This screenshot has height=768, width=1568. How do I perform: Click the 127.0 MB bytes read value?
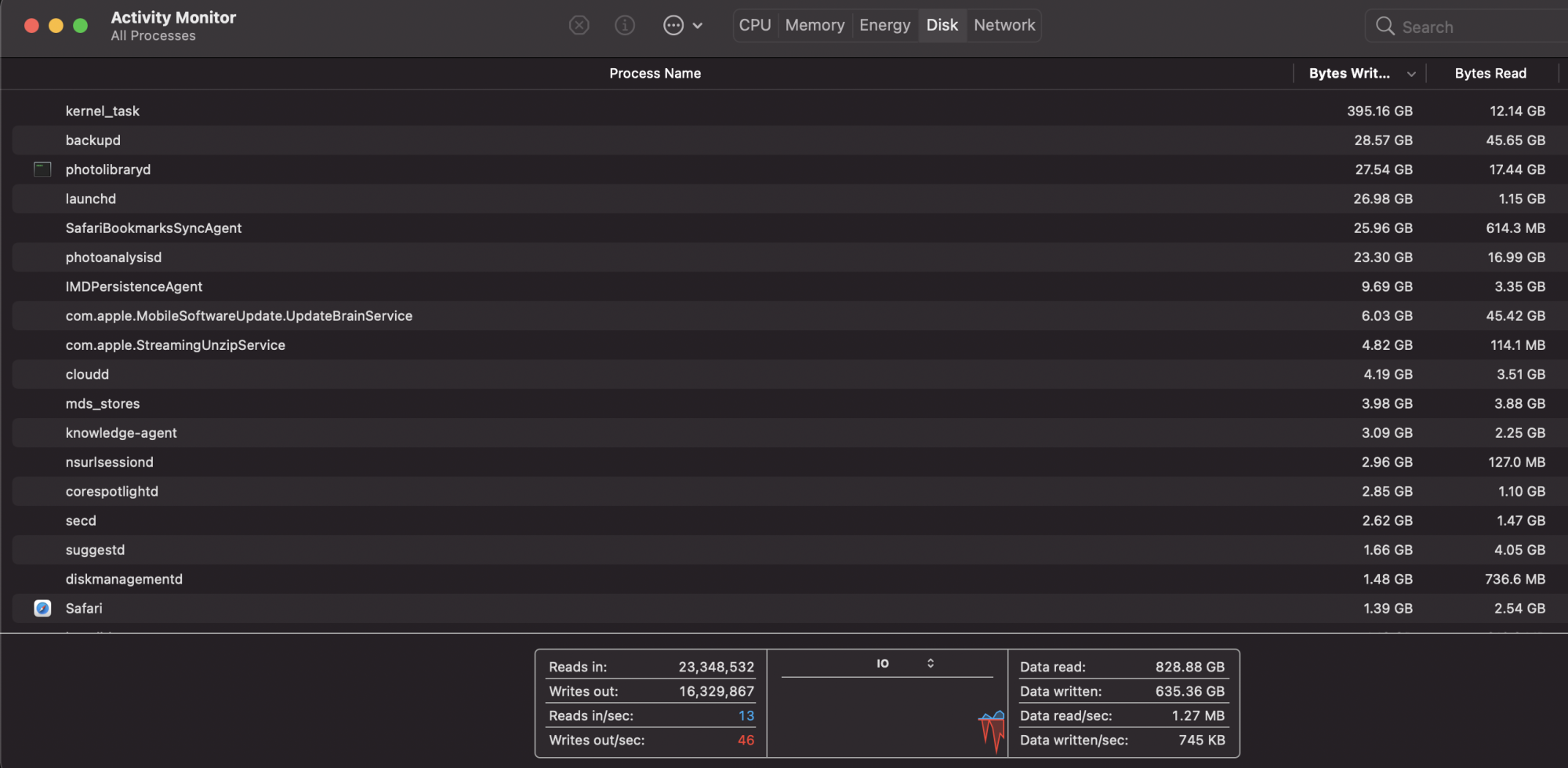pyautogui.click(x=1517, y=463)
